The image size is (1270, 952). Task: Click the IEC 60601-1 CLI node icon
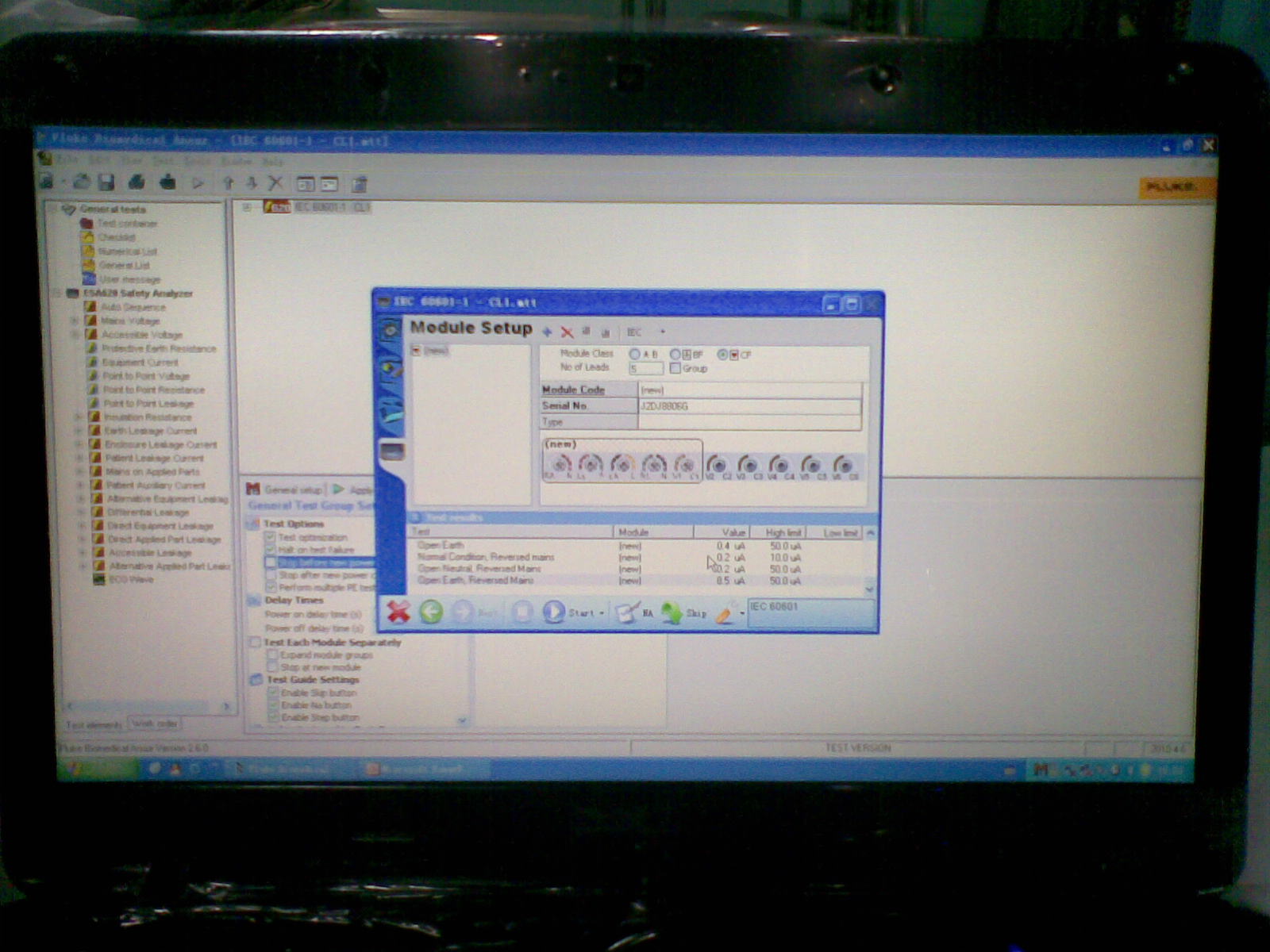click(x=277, y=207)
